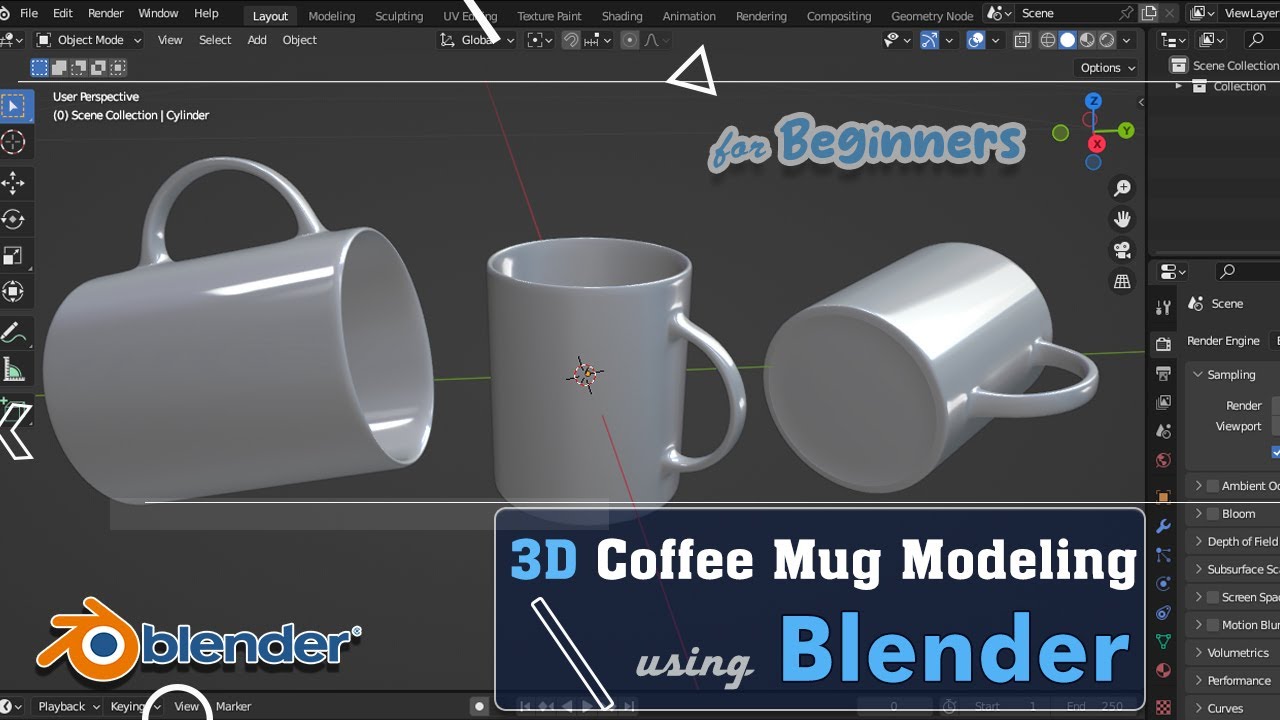Viewport: 1280px width, 720px height.
Task: Toggle X-ray view
Action: 1022,40
